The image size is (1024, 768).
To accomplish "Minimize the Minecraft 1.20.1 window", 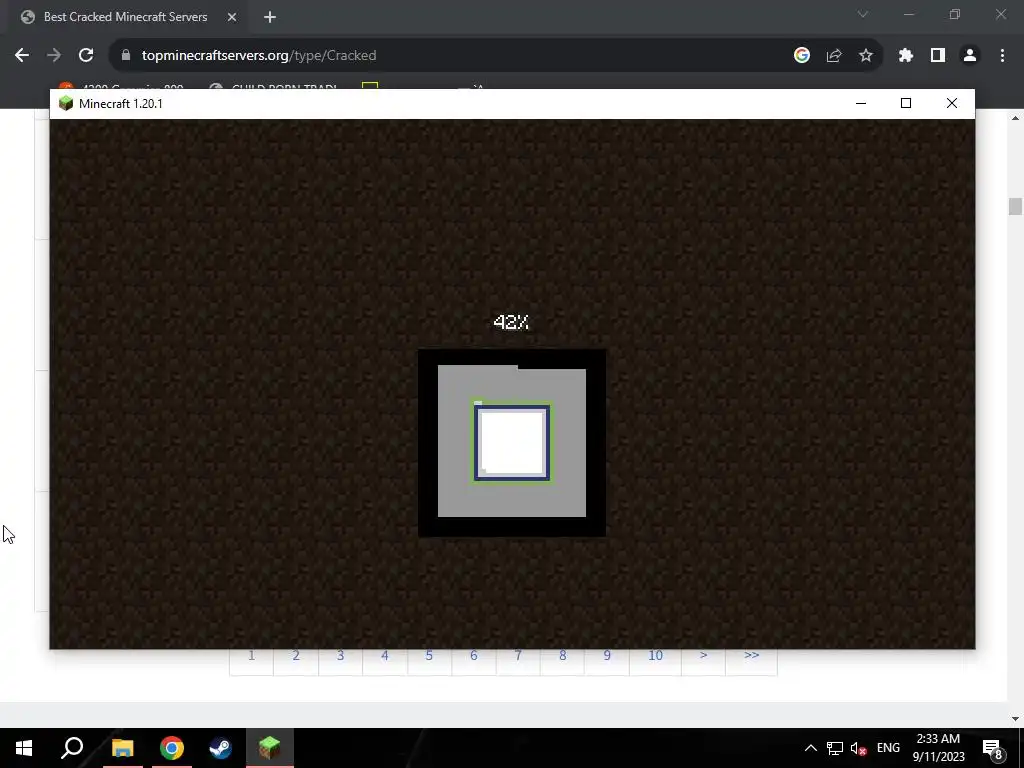I will [861, 103].
